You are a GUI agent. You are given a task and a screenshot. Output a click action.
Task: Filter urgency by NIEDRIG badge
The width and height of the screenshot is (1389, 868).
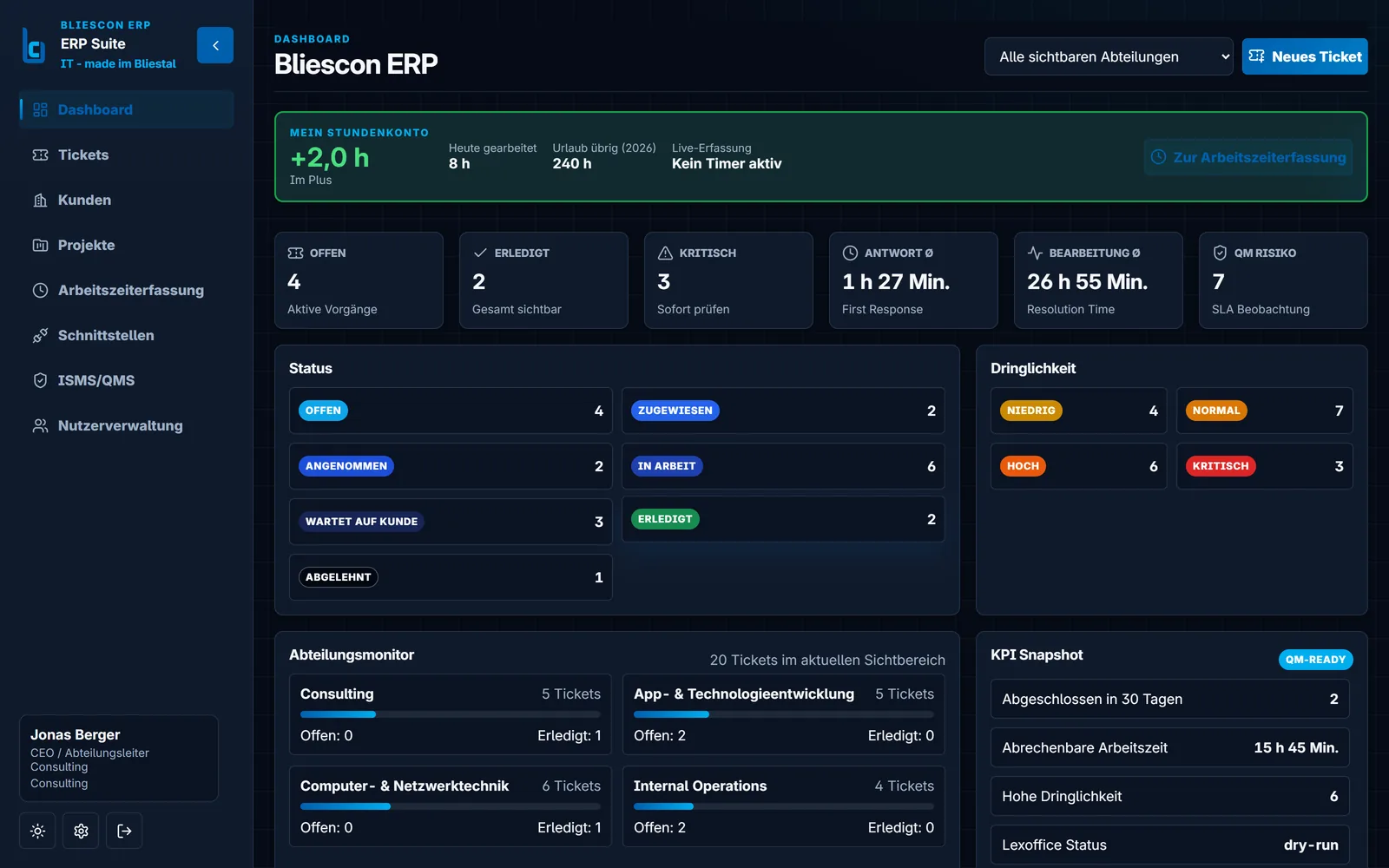point(1031,411)
